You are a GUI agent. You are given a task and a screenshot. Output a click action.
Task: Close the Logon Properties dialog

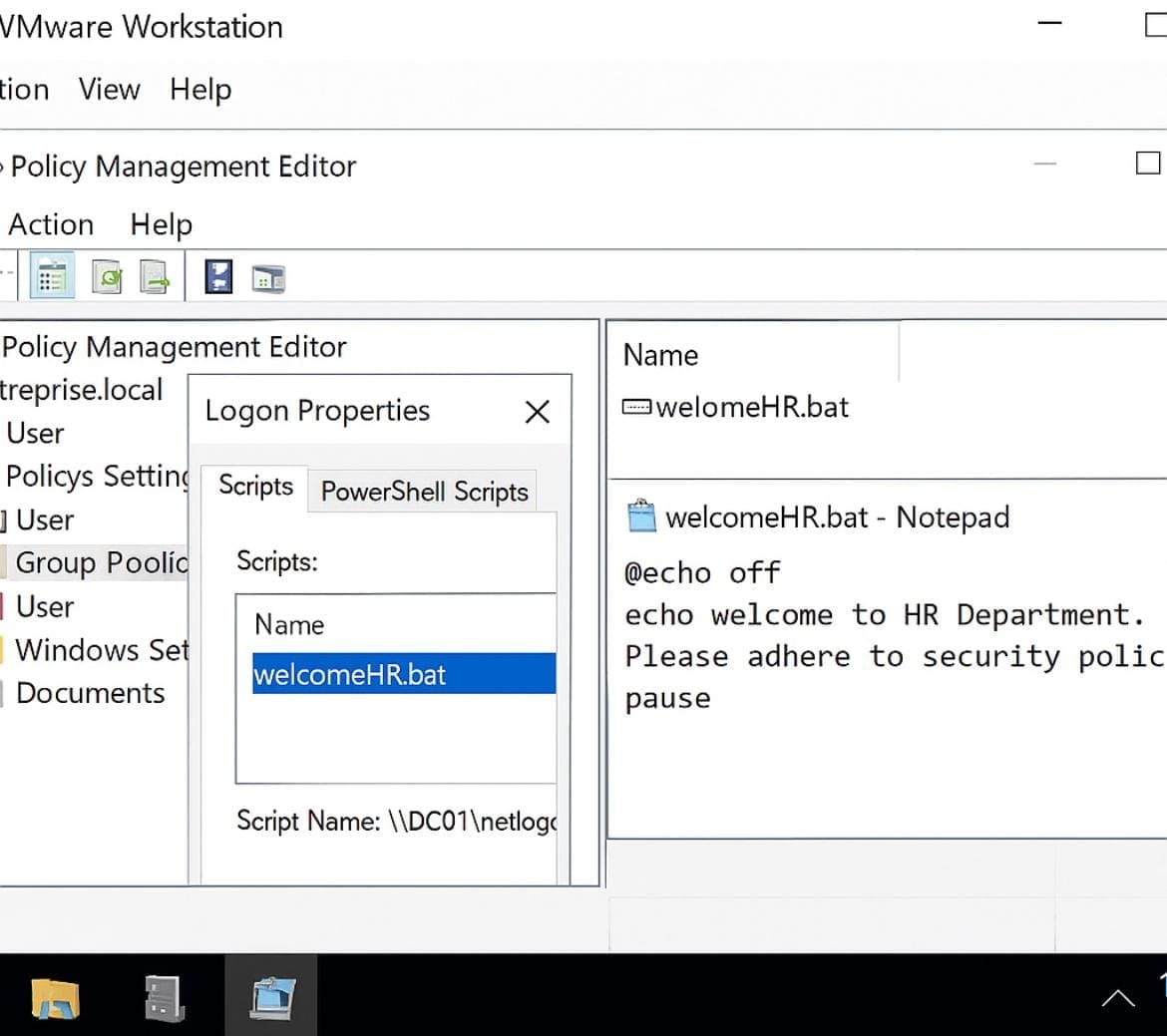(x=537, y=412)
